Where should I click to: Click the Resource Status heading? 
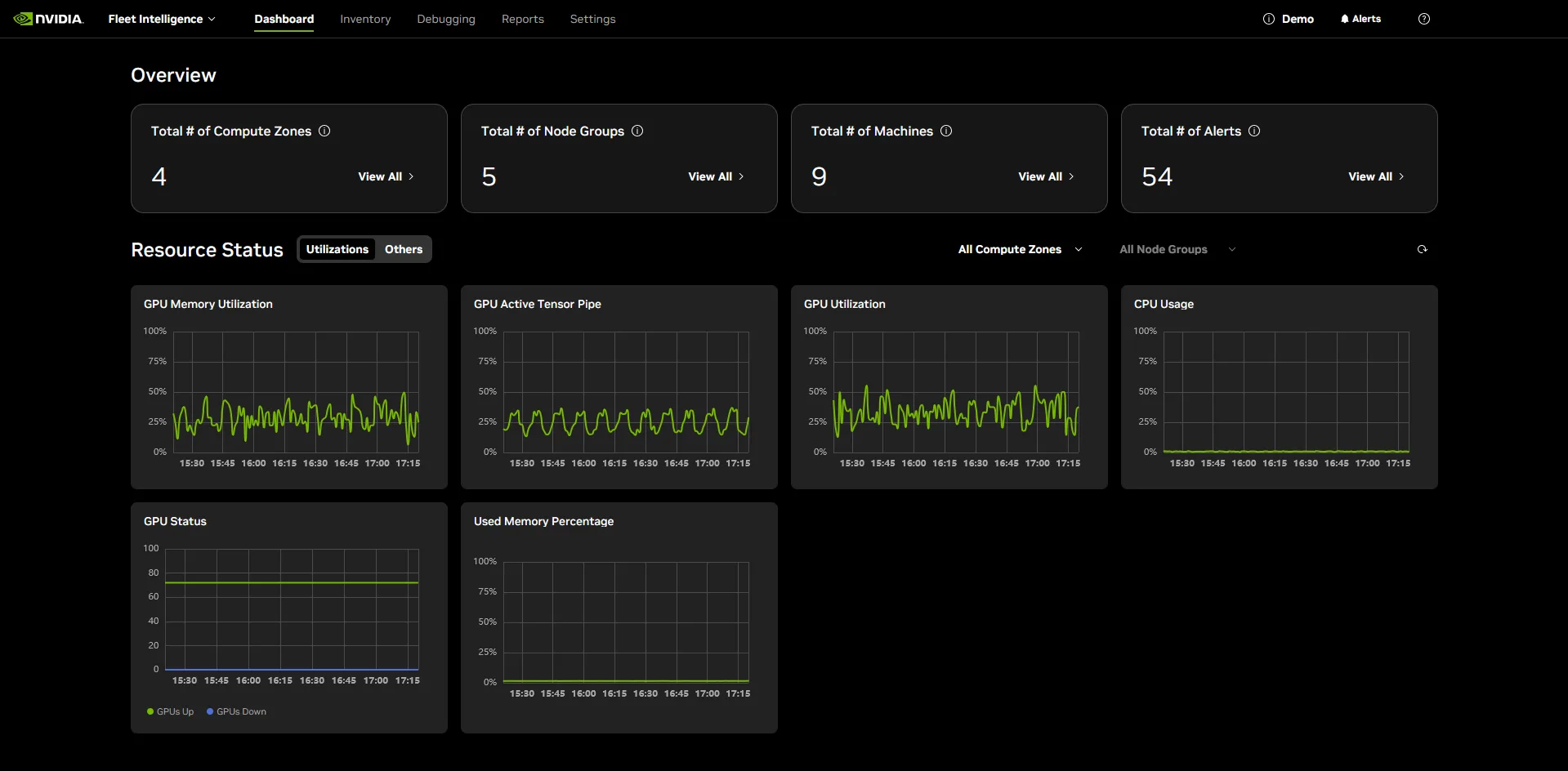207,250
